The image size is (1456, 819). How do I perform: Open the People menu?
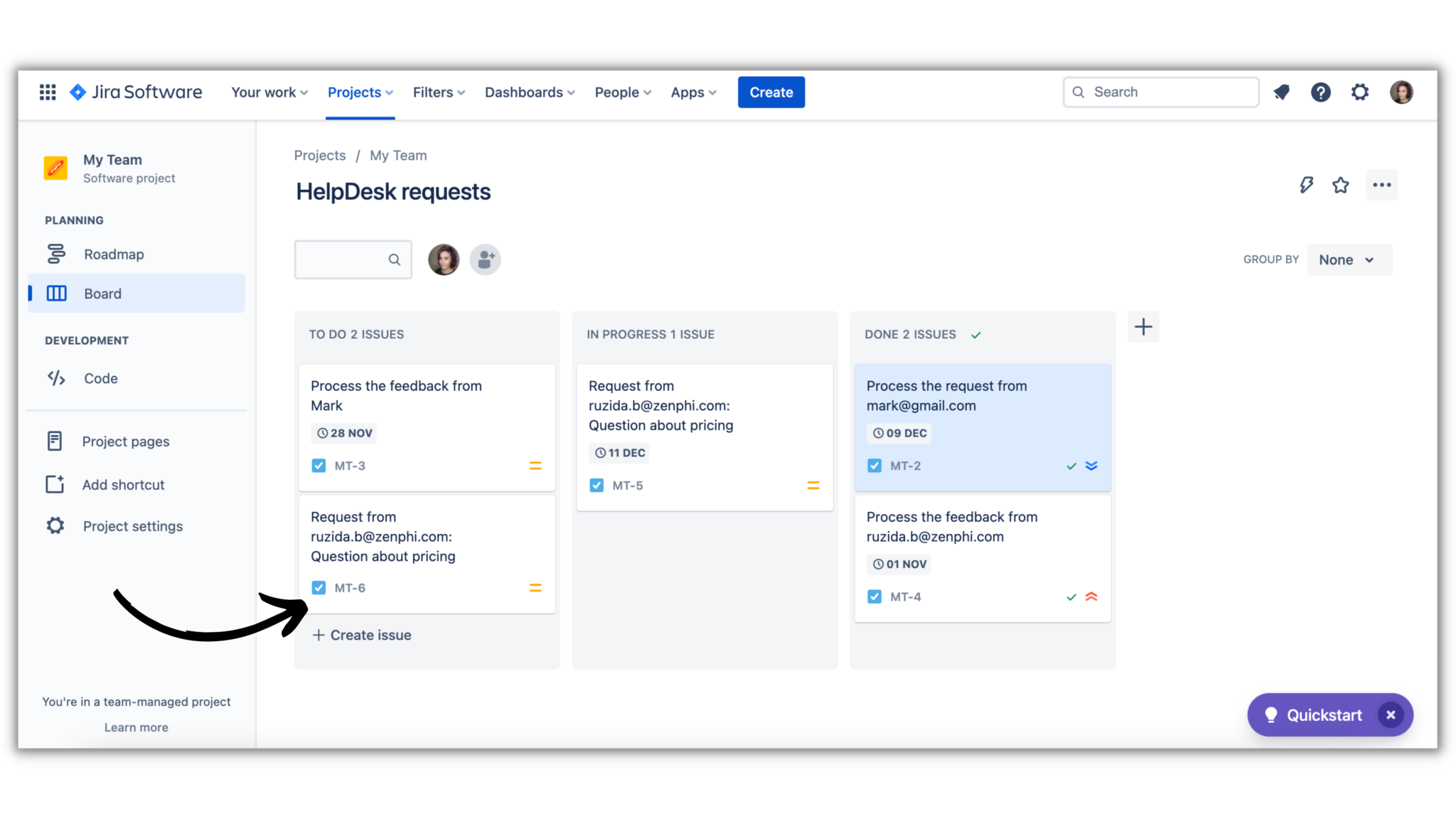[622, 92]
